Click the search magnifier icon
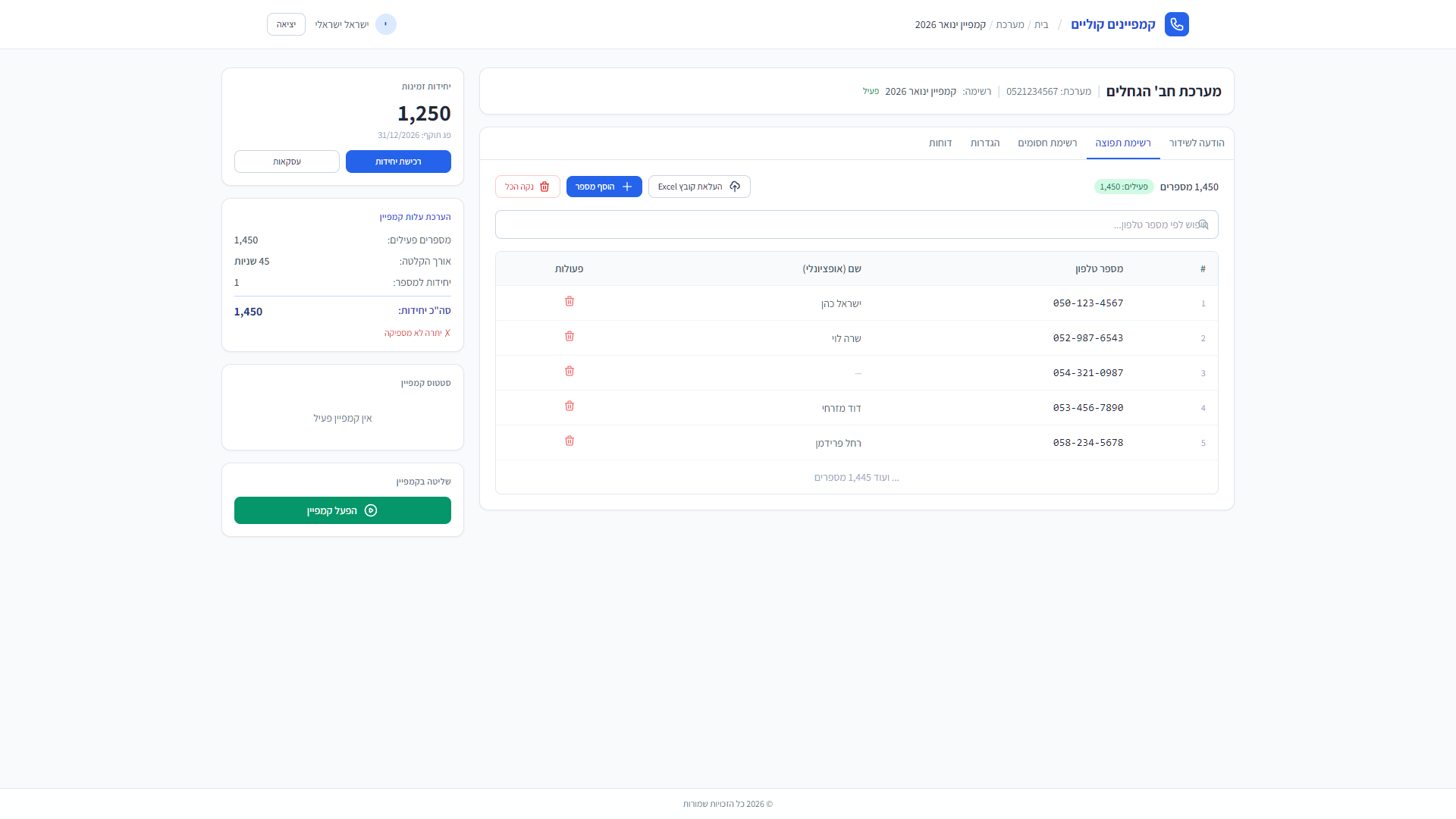1456x819 pixels. [x=1203, y=224]
